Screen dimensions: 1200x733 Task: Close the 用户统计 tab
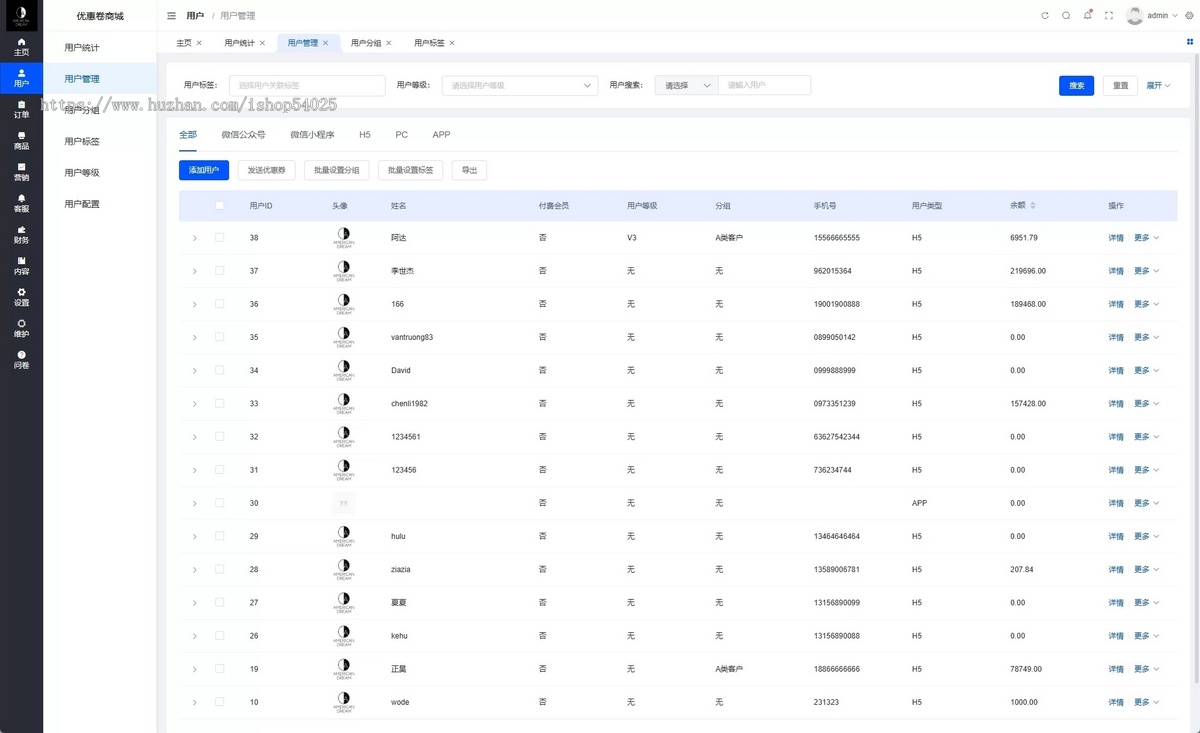coord(262,43)
